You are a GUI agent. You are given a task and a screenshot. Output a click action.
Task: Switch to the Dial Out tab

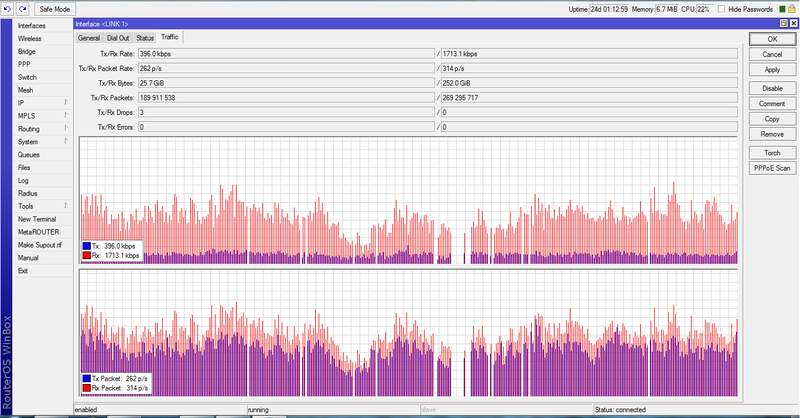[118, 38]
